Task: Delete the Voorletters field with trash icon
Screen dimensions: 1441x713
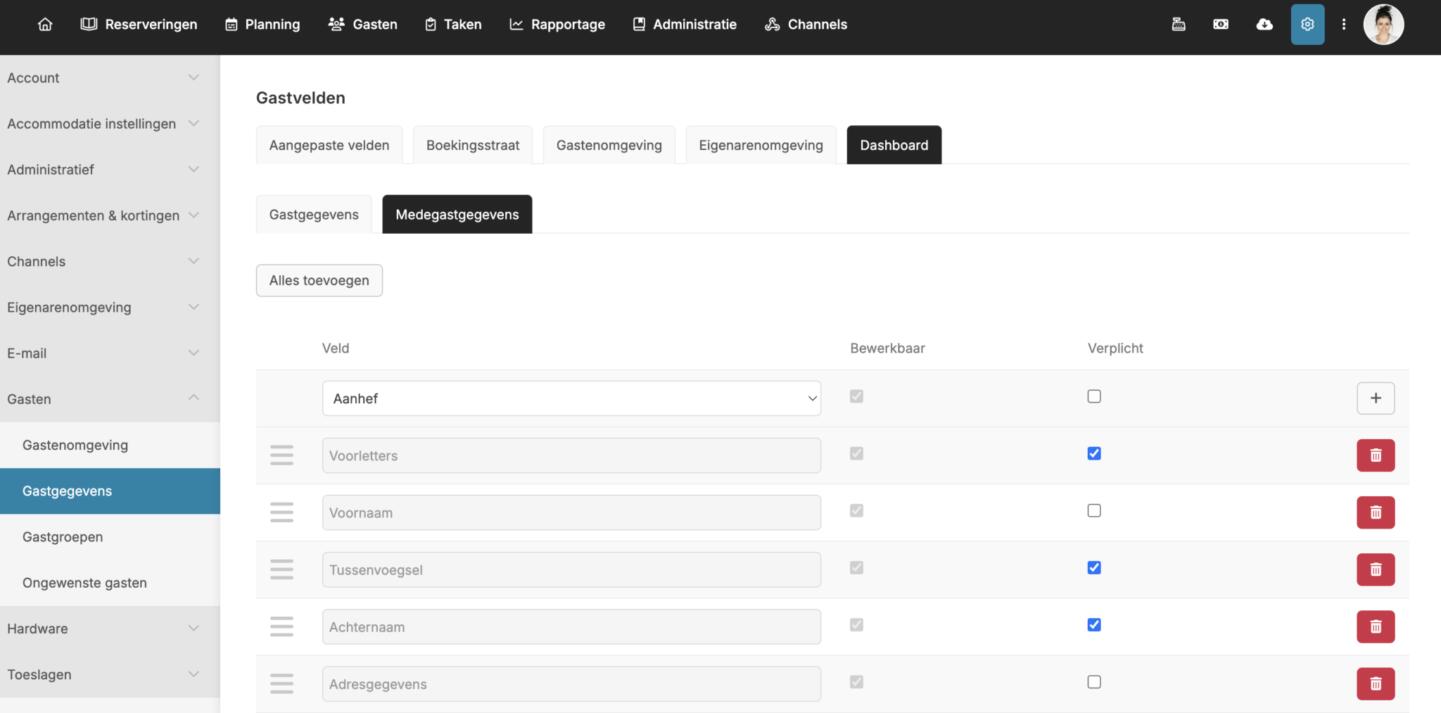Action: pos(1375,455)
